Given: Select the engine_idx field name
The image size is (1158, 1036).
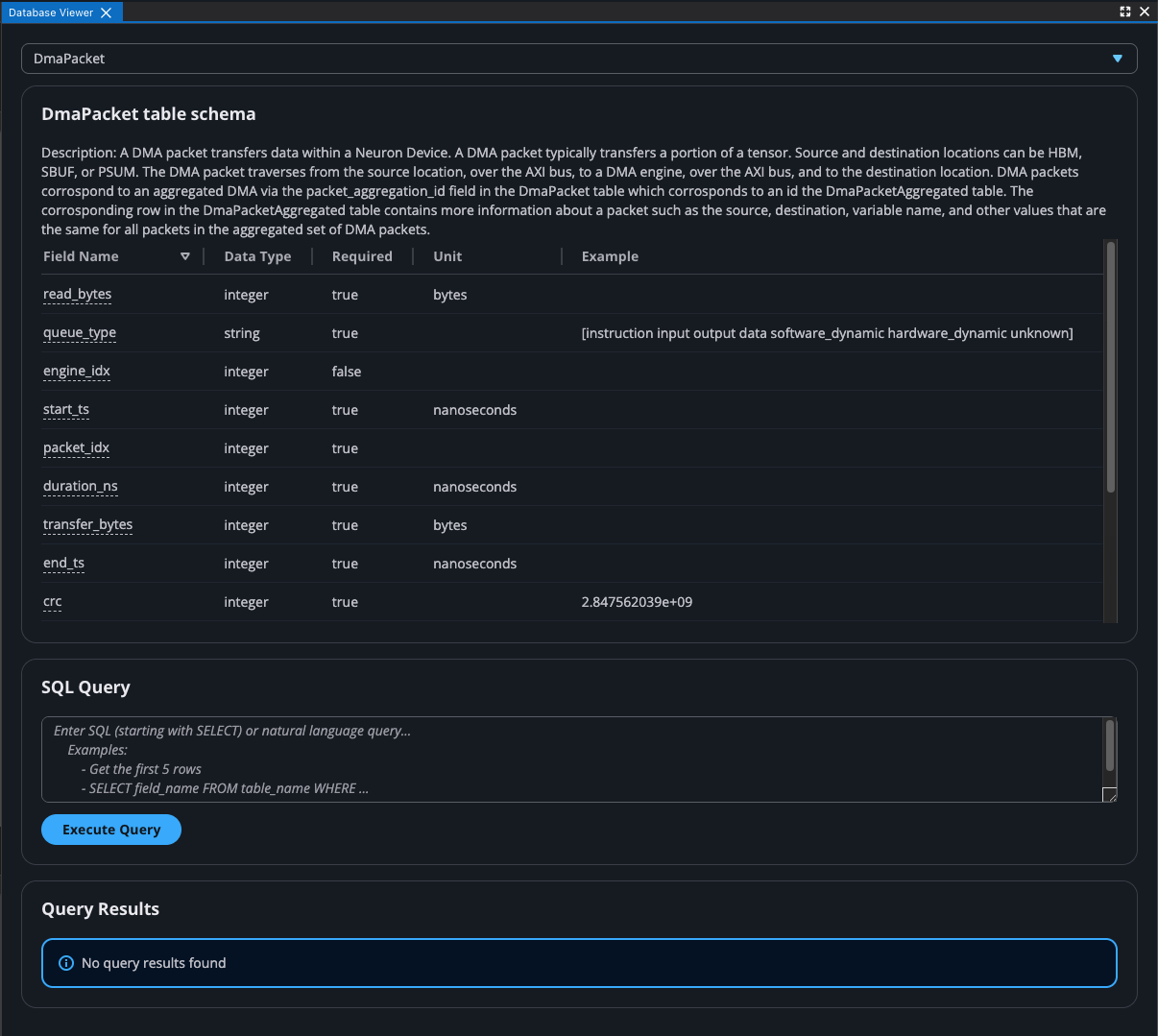Looking at the screenshot, I should 76,372.
